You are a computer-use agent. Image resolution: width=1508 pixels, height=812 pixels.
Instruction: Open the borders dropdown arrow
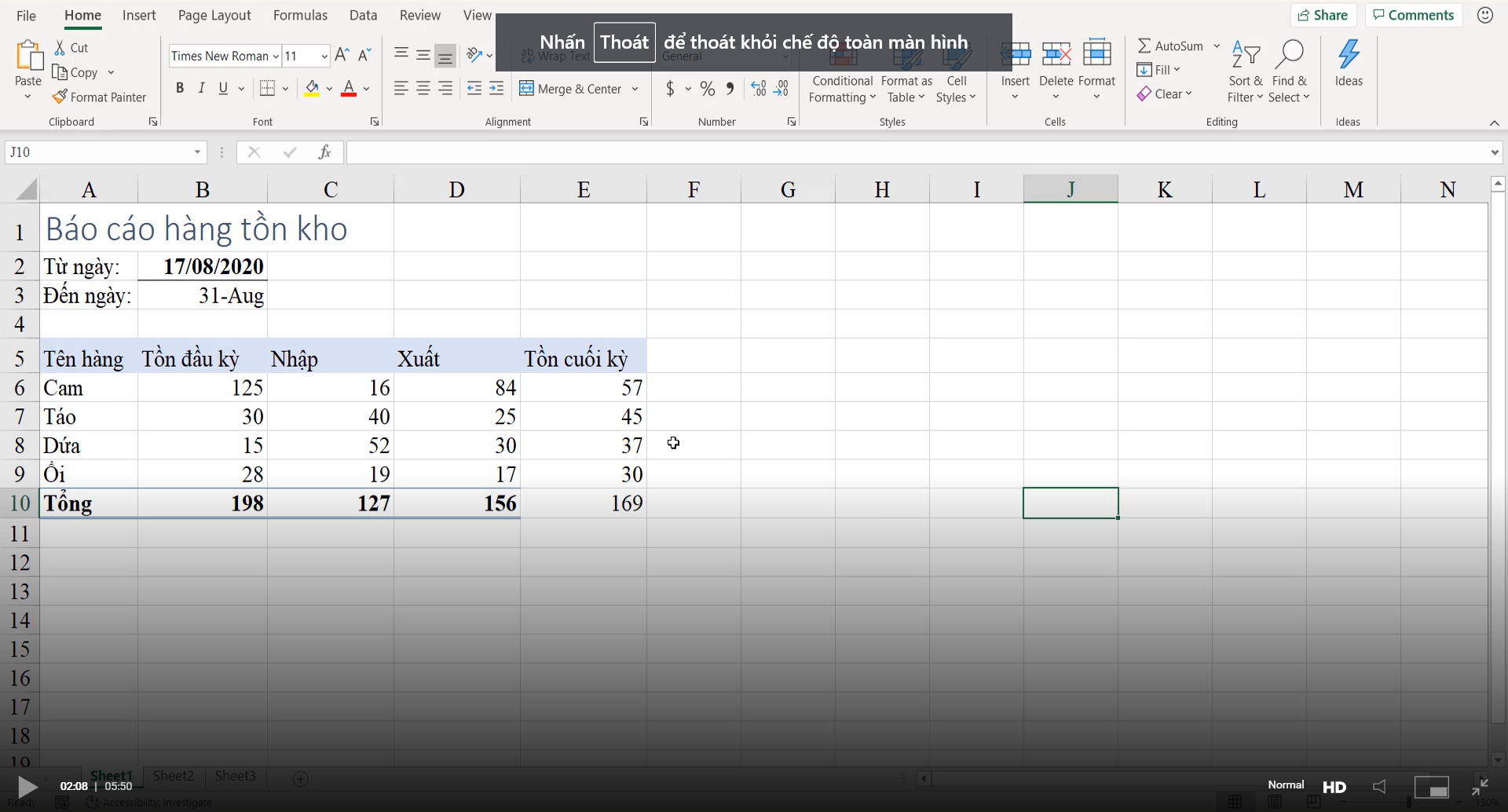pyautogui.click(x=285, y=89)
